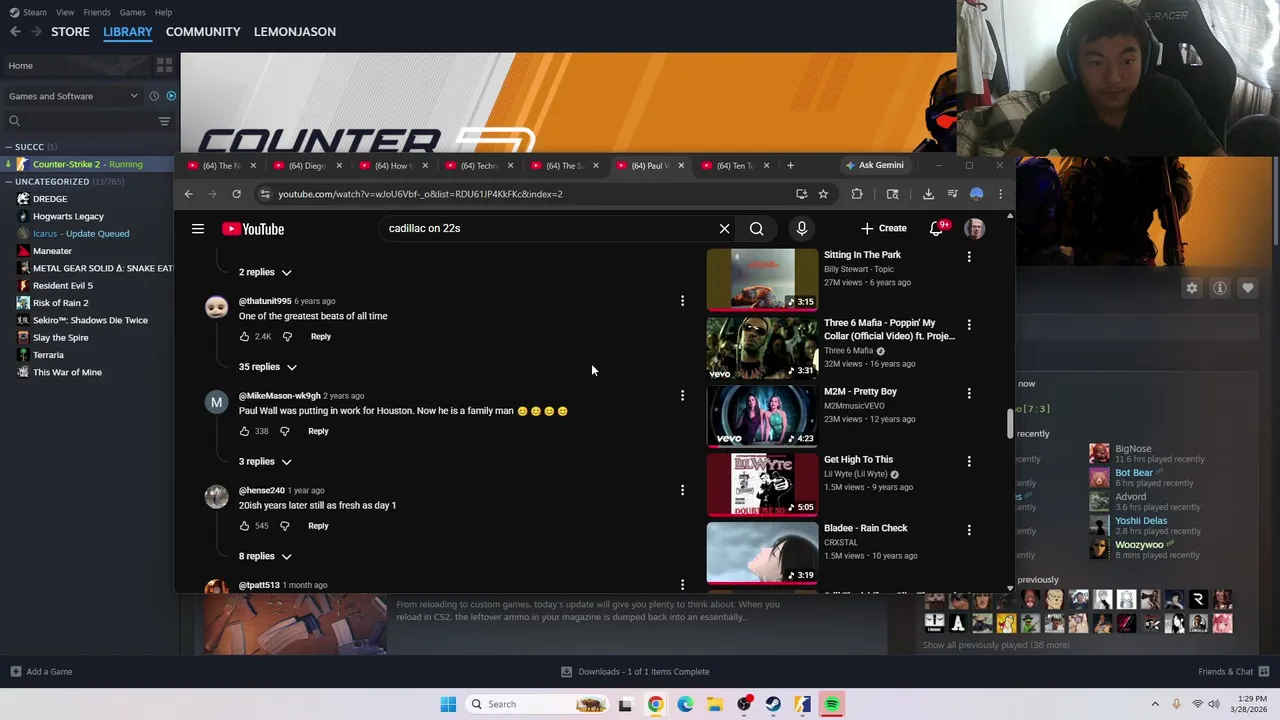Click the Windows taskbar Search box

(x=536, y=704)
